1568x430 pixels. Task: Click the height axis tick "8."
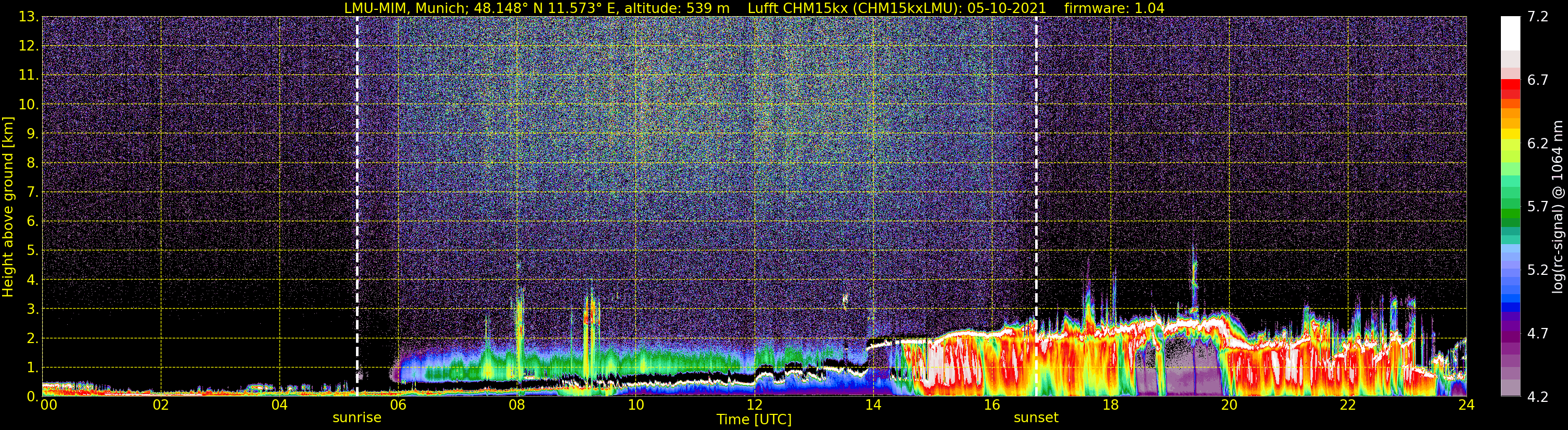click(x=32, y=163)
